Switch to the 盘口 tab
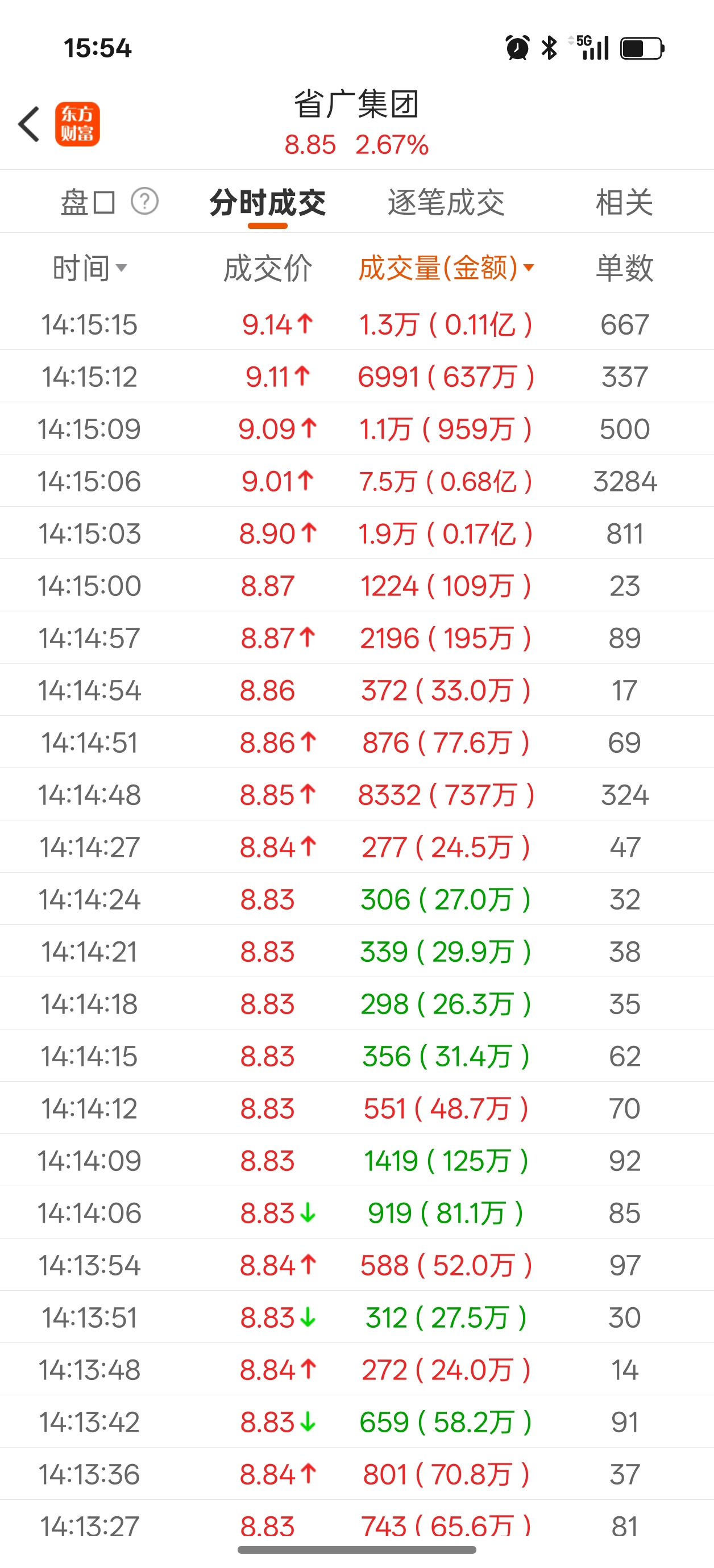 click(x=88, y=202)
